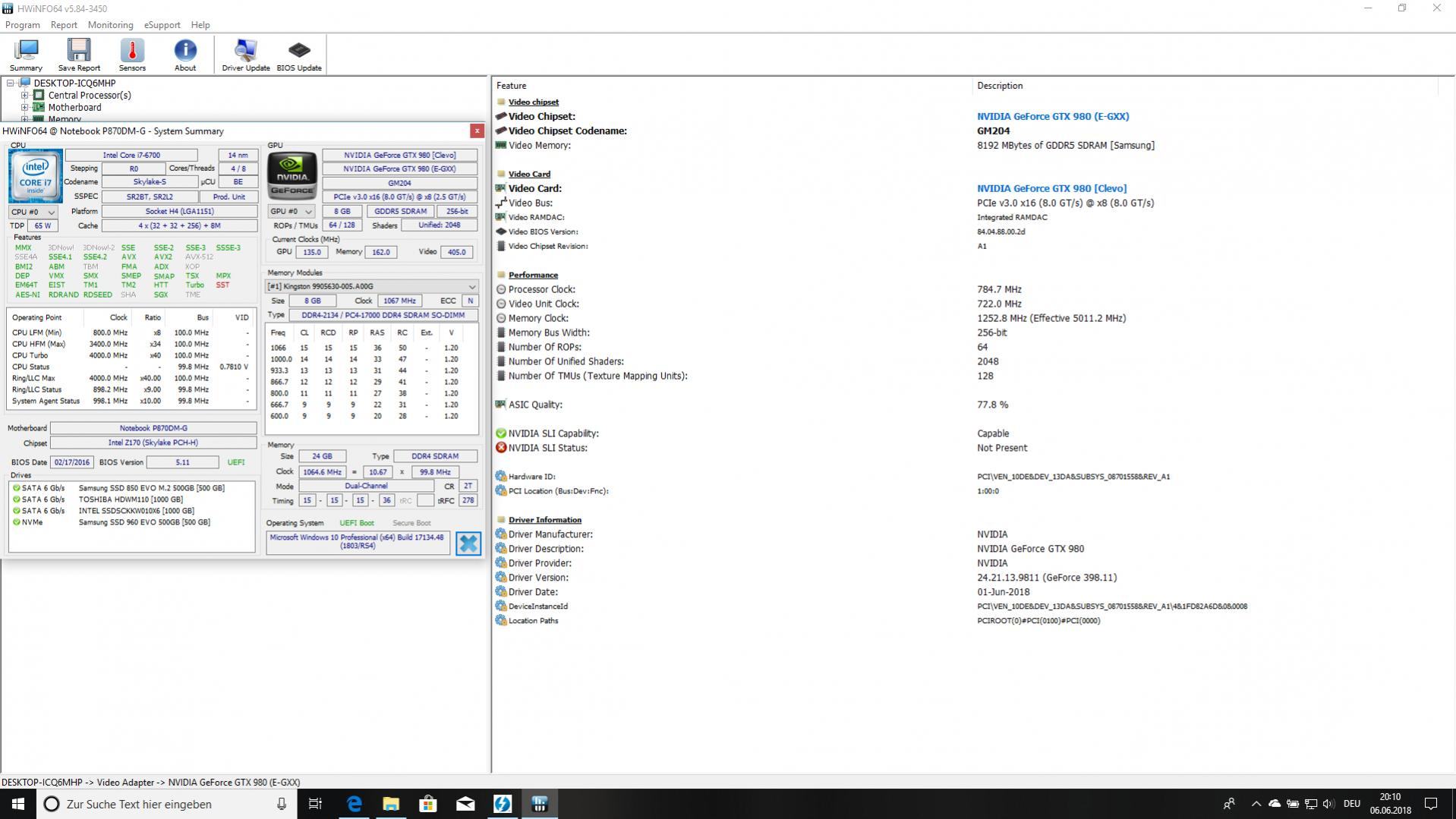Click the Intel Core i7 logo
The width and height of the screenshot is (1456, 819).
point(35,176)
